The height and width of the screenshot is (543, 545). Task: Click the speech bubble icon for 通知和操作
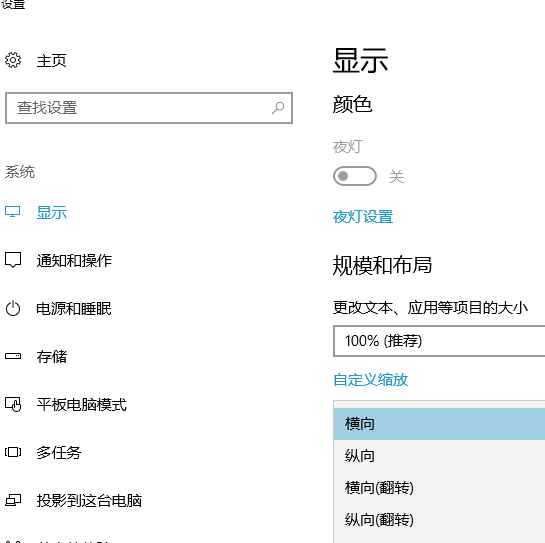[x=13, y=260]
